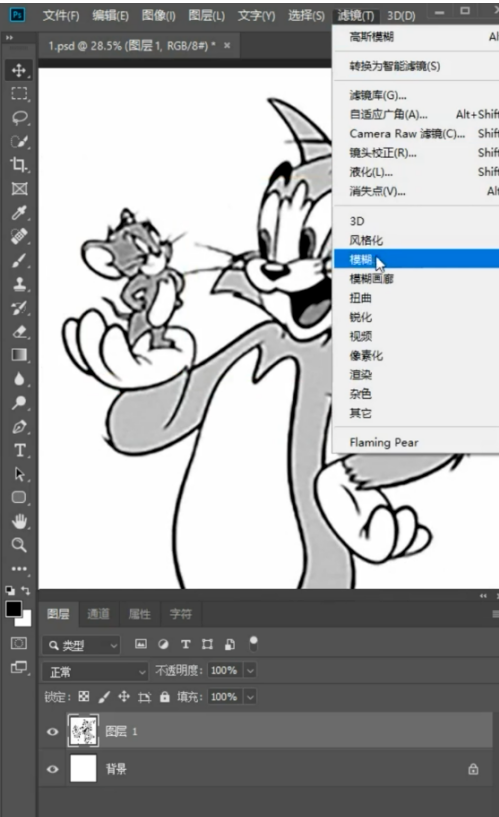The image size is (499, 817).
Task: Open the 填充 fill slider arrow
Action: click(x=250, y=697)
